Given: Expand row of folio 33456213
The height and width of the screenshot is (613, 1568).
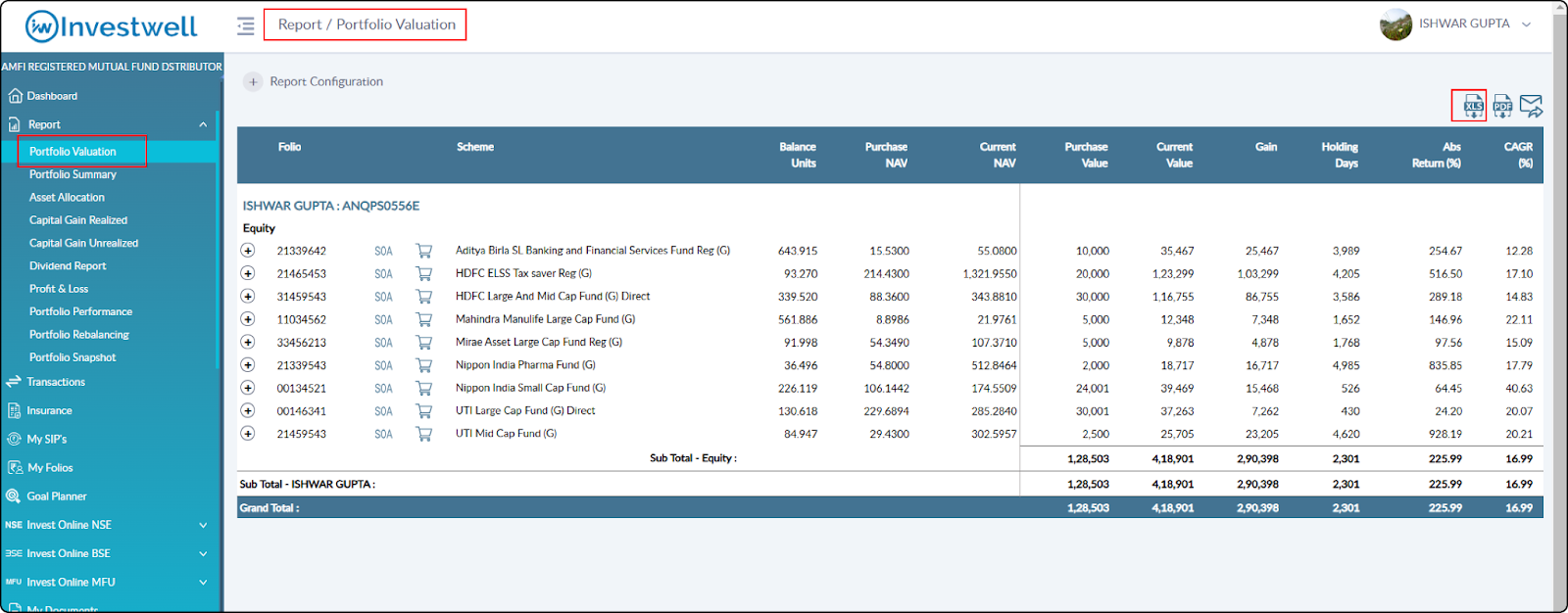Looking at the screenshot, I should click(248, 342).
